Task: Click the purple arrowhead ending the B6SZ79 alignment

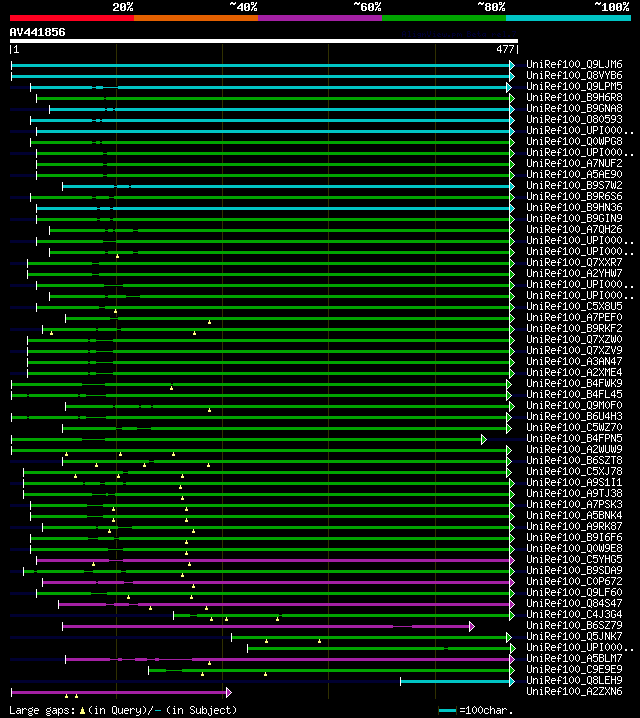Action: click(472, 626)
